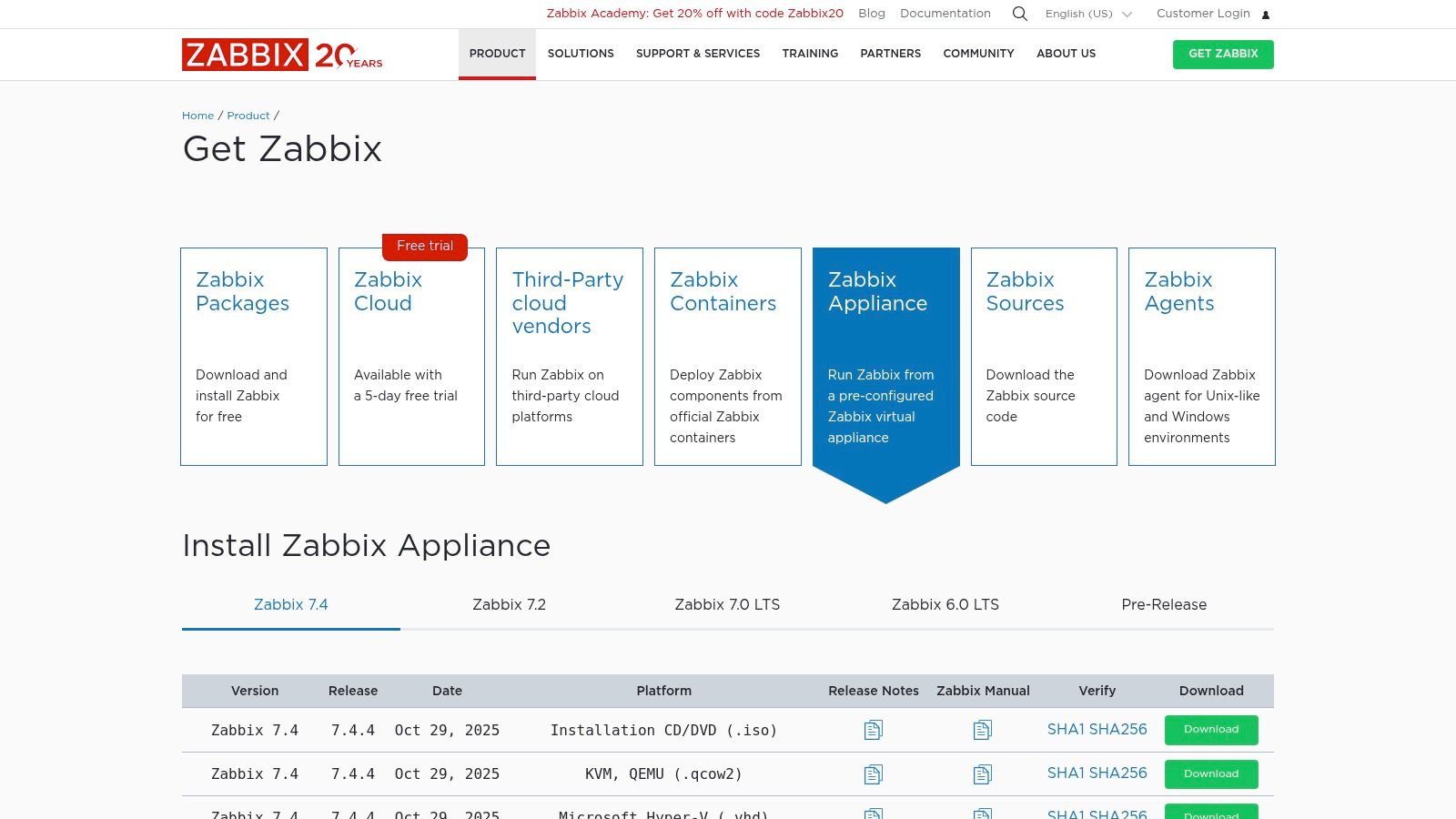Open Zabbix Manual icon for the KVM, QEMU row
Image resolution: width=1456 pixels, height=819 pixels.
pos(983,773)
